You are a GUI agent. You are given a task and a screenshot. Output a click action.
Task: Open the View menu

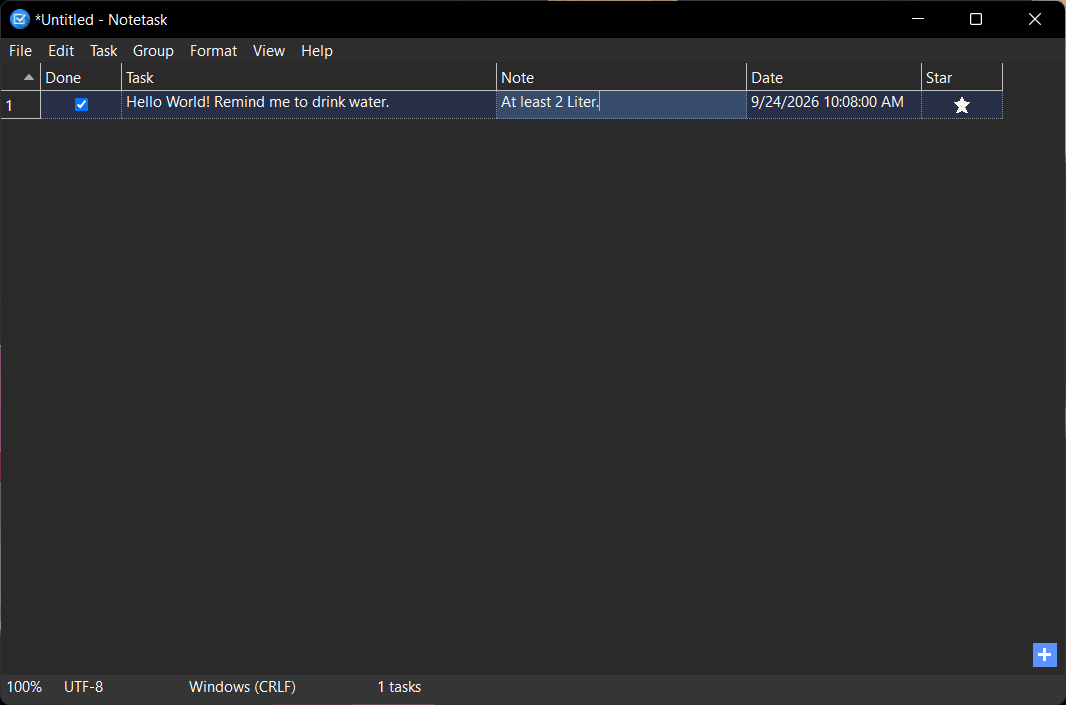coord(269,51)
